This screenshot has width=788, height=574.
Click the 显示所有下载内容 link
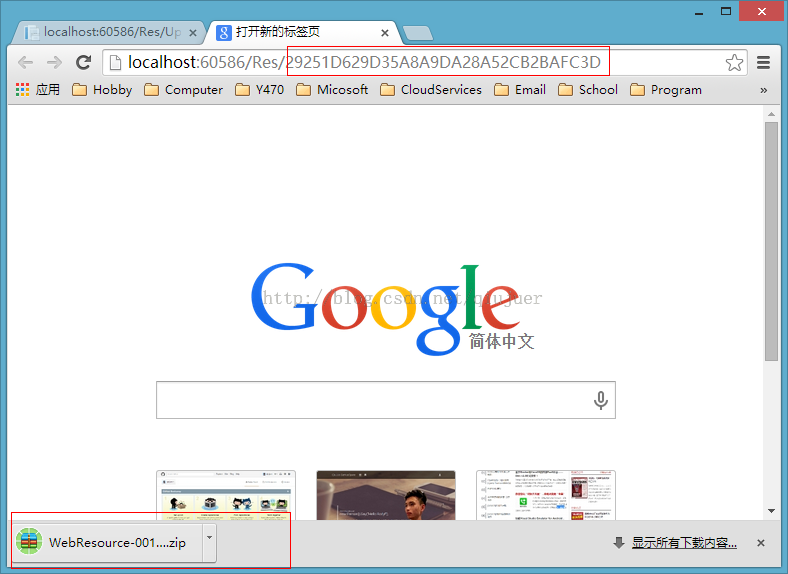(684, 543)
